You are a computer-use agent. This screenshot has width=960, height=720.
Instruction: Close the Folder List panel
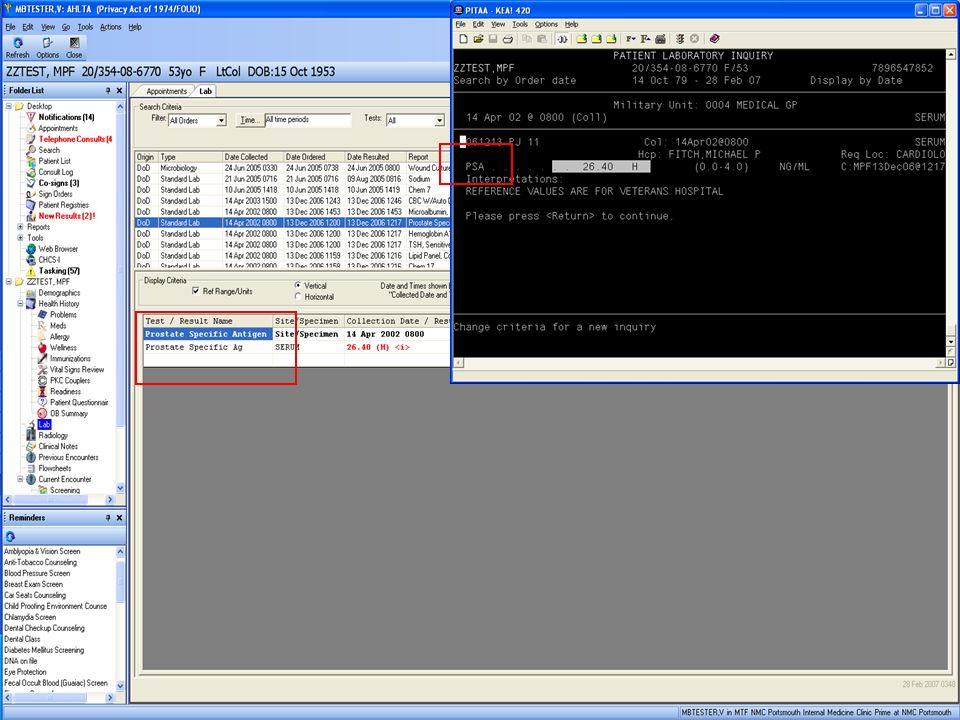coord(119,90)
